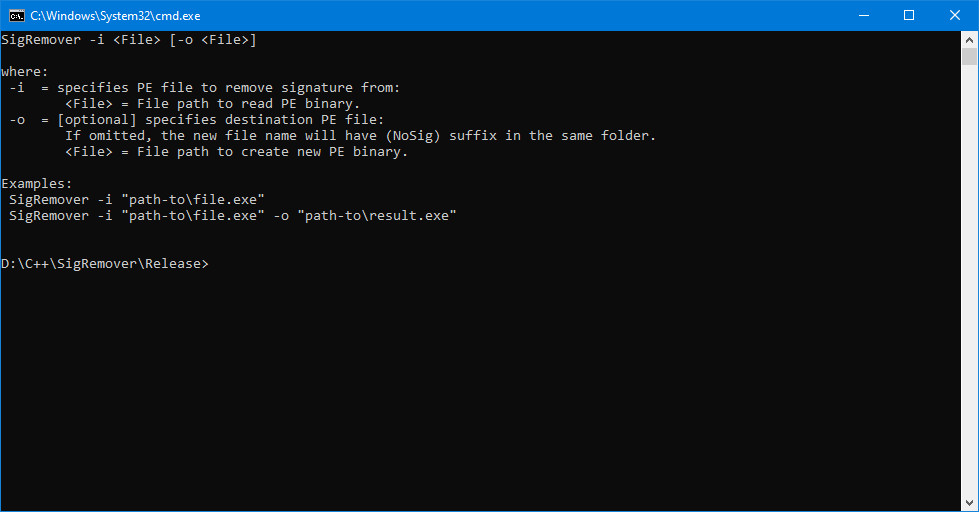Click the "where:" text
The width and height of the screenshot is (979, 512).
25,72
